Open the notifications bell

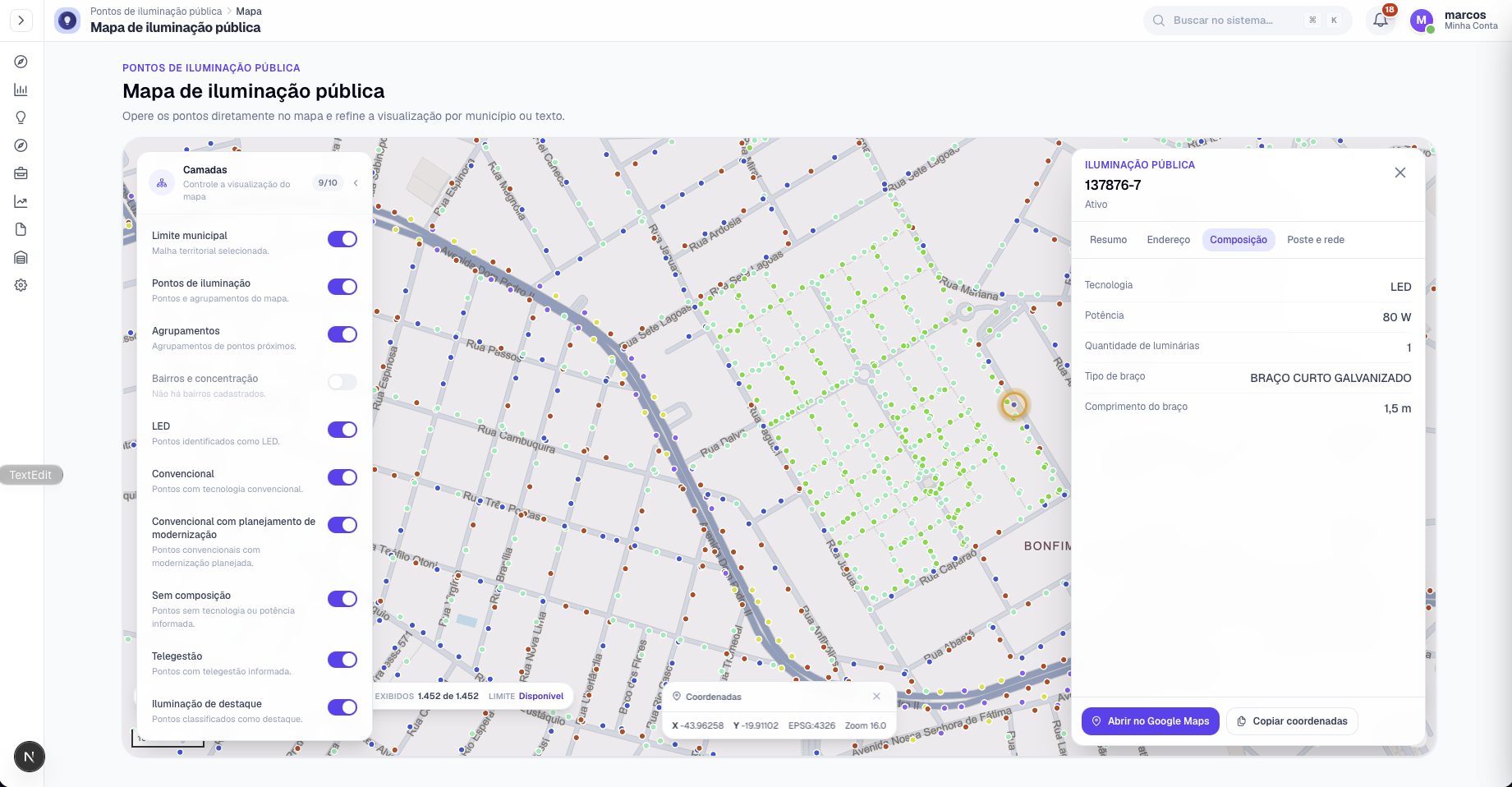pos(1381,21)
